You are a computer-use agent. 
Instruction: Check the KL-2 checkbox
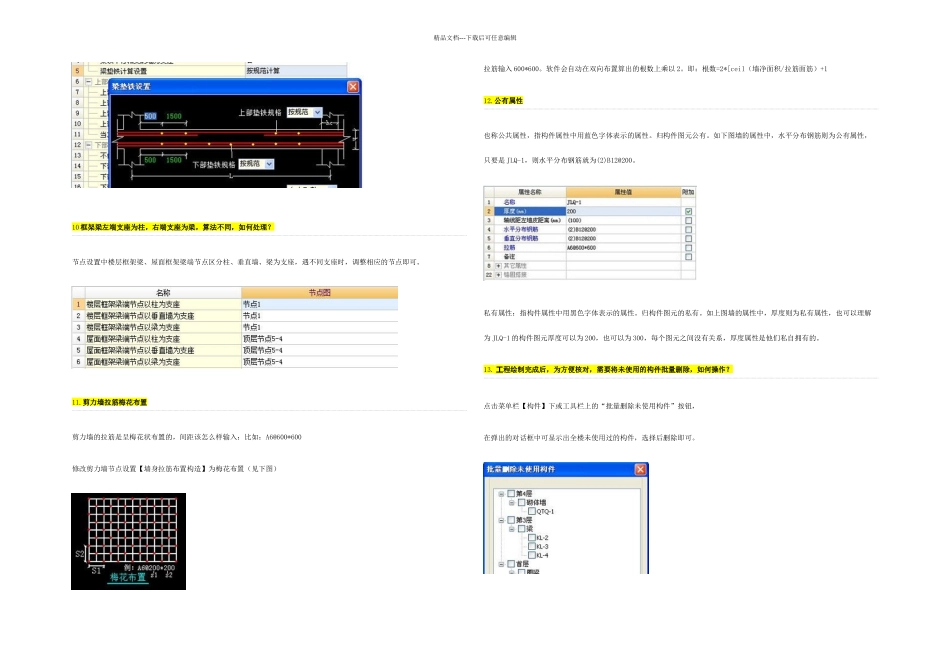click(x=532, y=538)
